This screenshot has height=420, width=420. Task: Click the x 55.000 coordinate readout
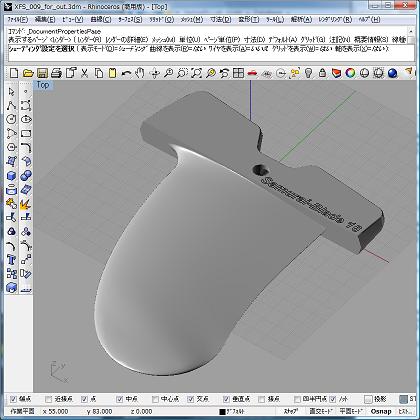point(55,411)
